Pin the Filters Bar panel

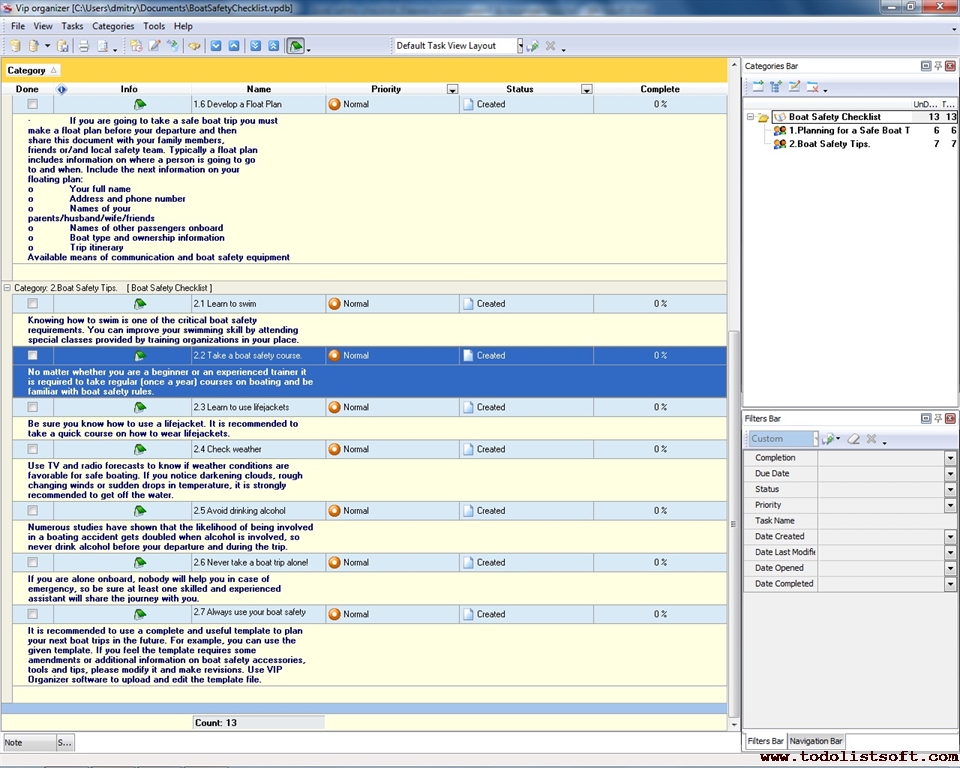[x=937, y=418]
